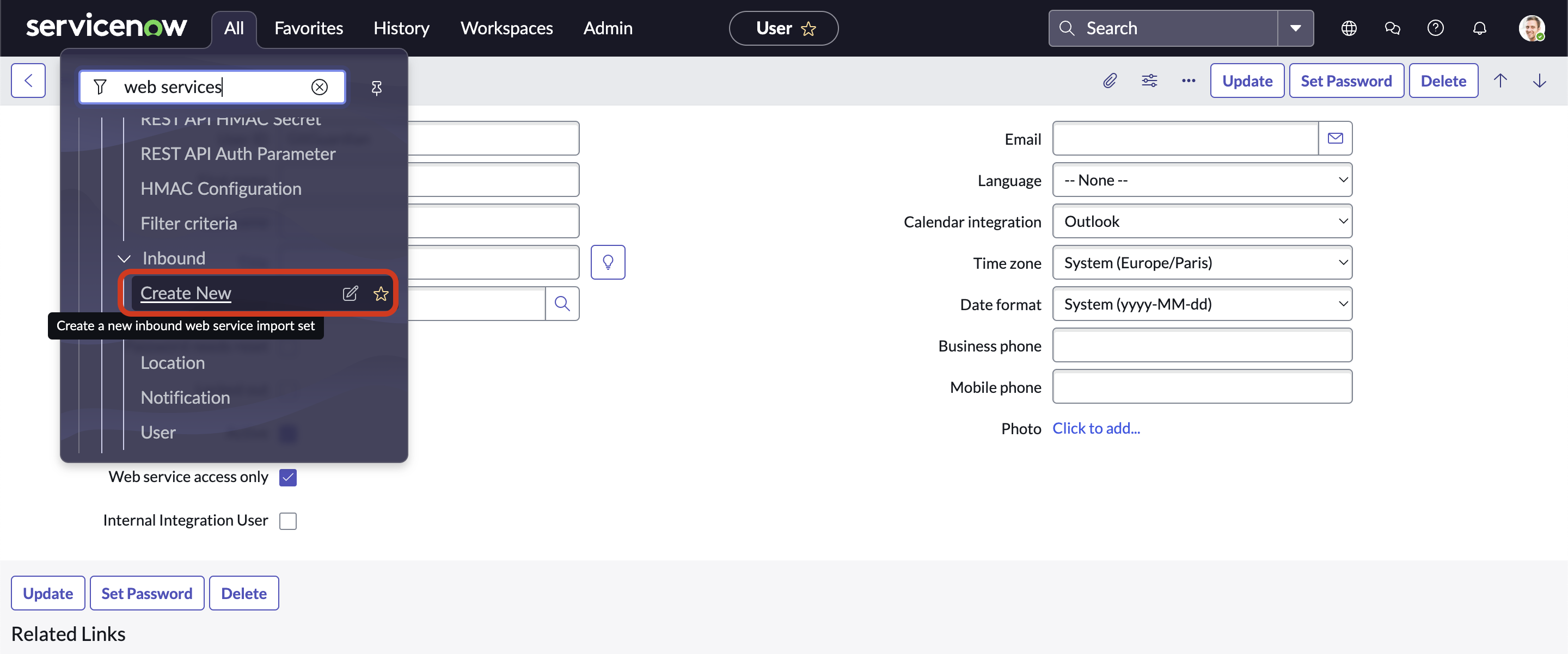Toggle the Web service access only checkbox

288,477
